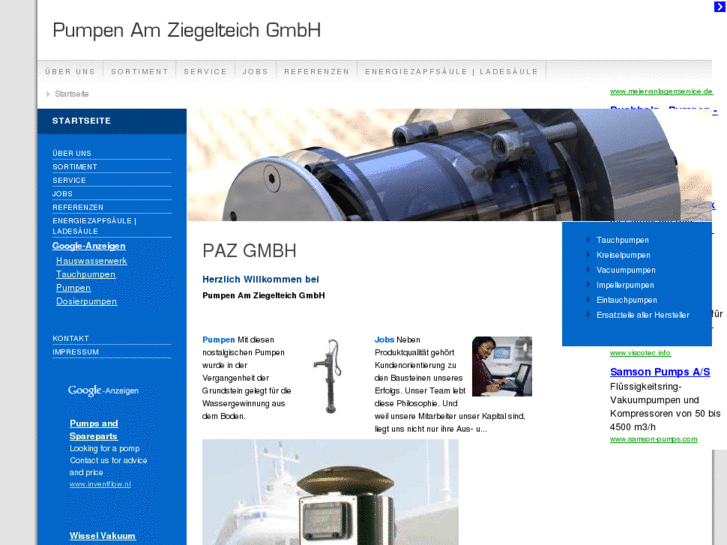727x545 pixels.
Task: Click the arrow bullet beside Vacuumpumpen
Action: [x=588, y=269]
